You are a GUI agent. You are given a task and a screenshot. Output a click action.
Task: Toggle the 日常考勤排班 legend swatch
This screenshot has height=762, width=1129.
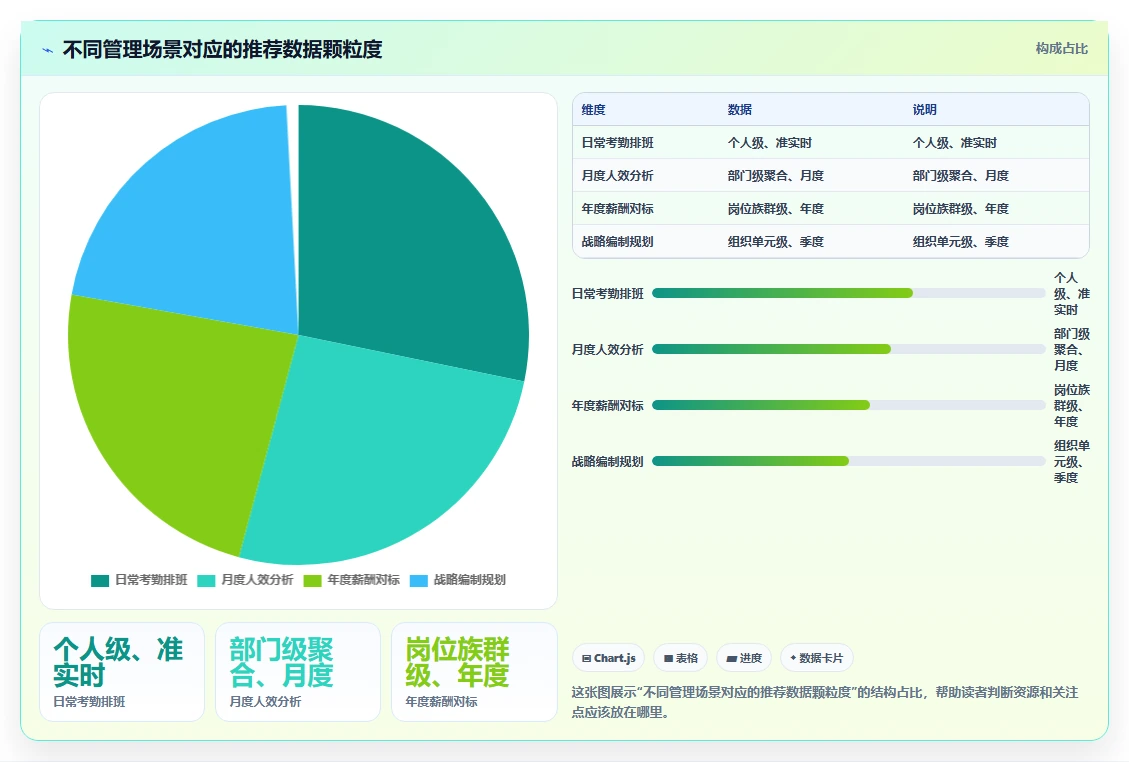[100, 581]
